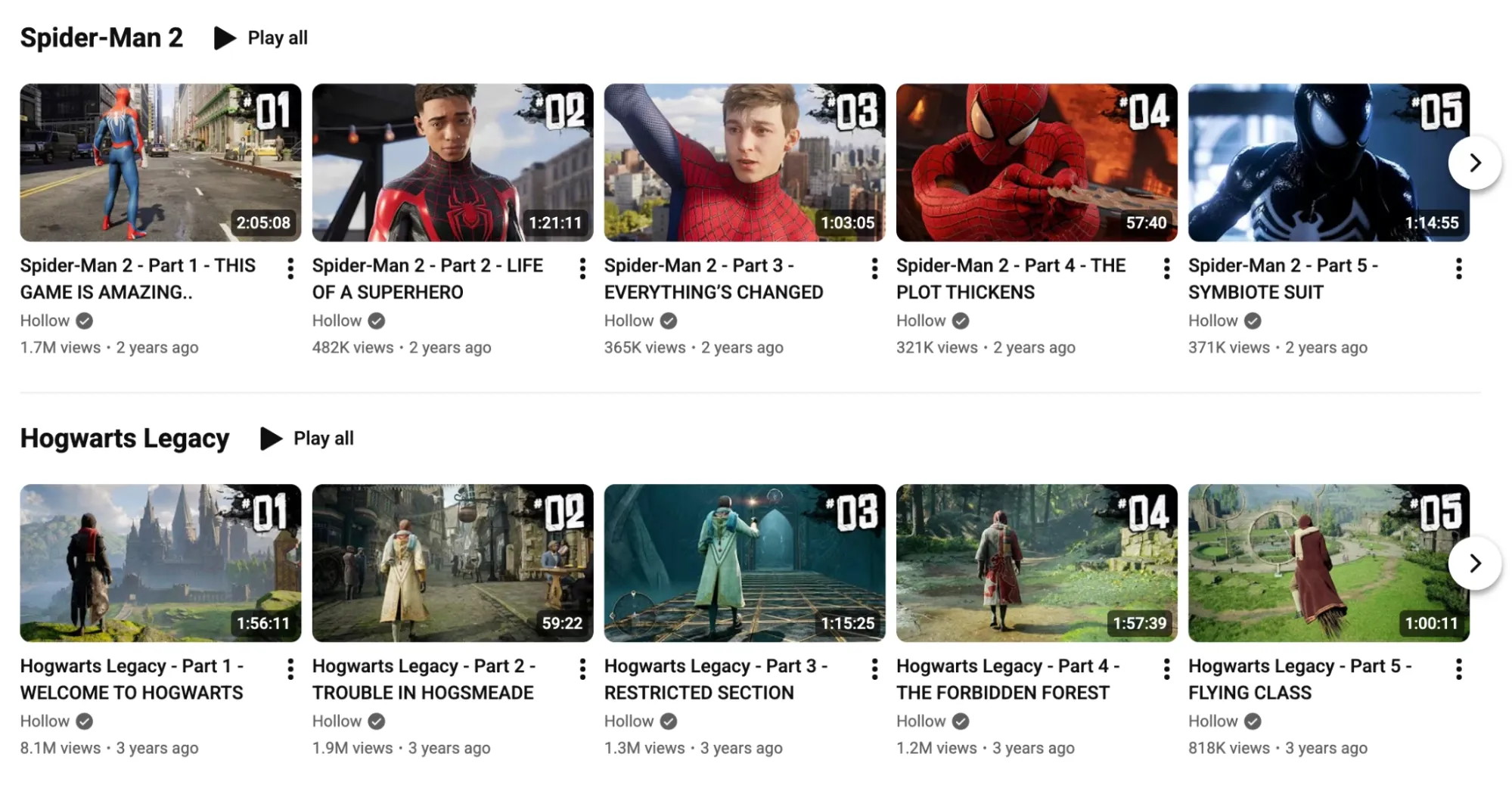The image size is (1512, 791).
Task: Open Hogwarts Legacy Part 4 video thumbnail
Action: (x=1036, y=563)
